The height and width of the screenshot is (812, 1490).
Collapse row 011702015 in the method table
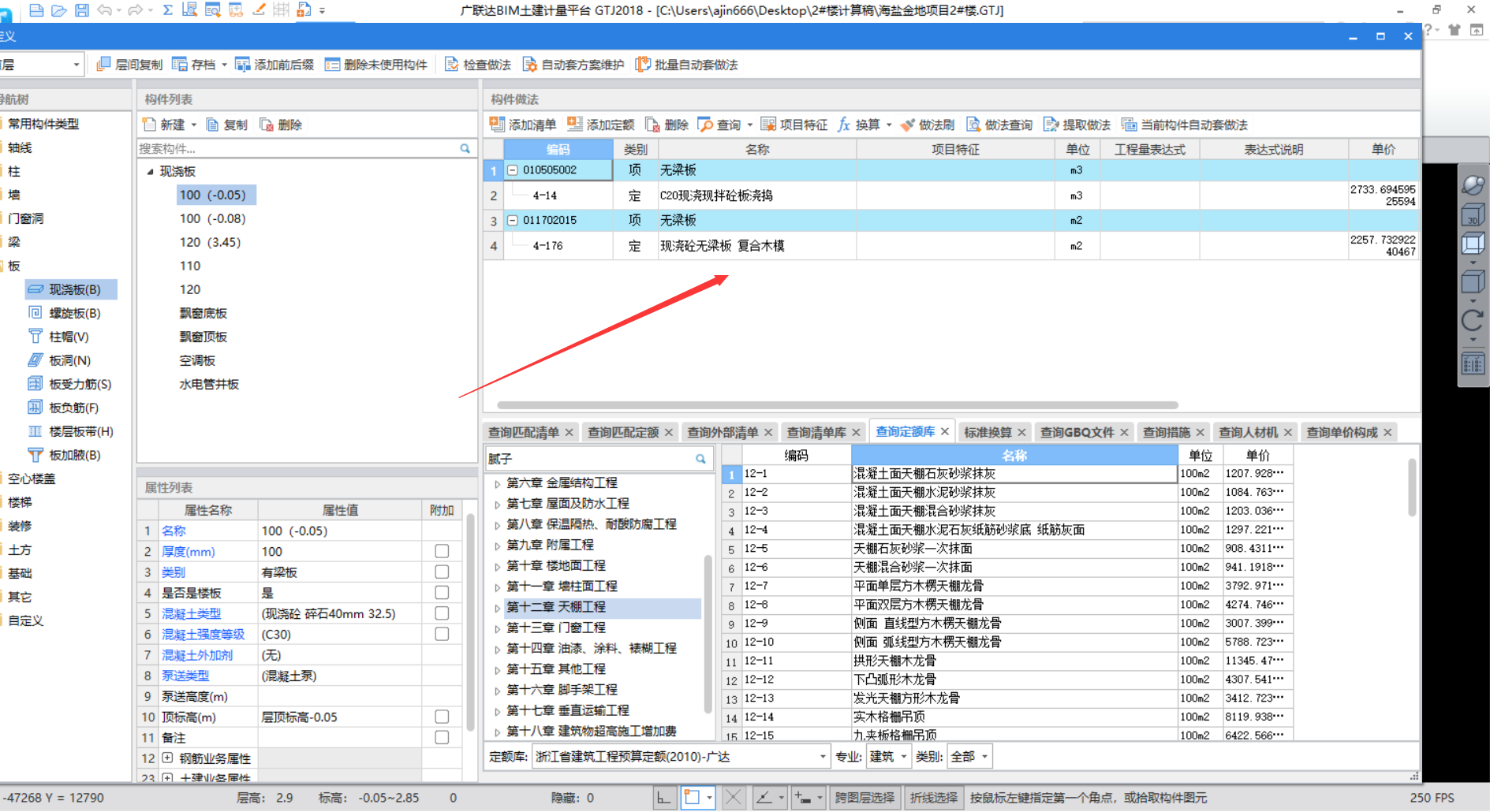coord(512,220)
